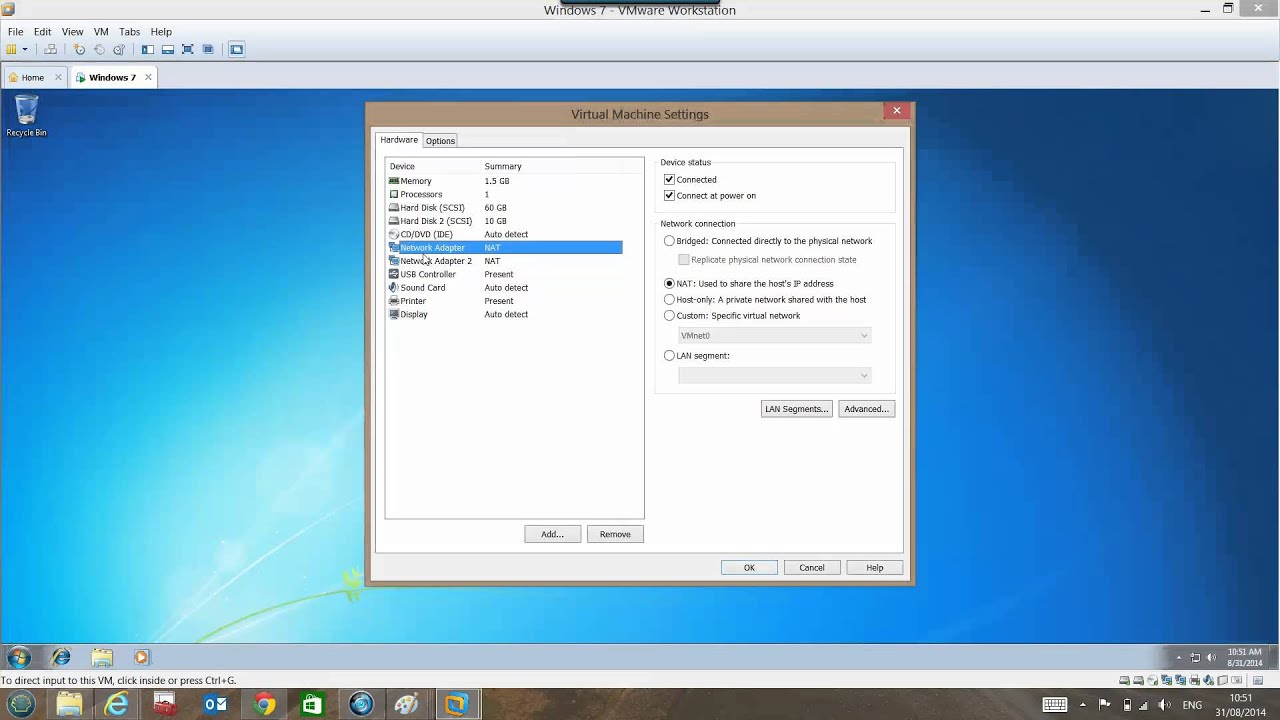
Task: Open the View menu
Action: point(72,32)
